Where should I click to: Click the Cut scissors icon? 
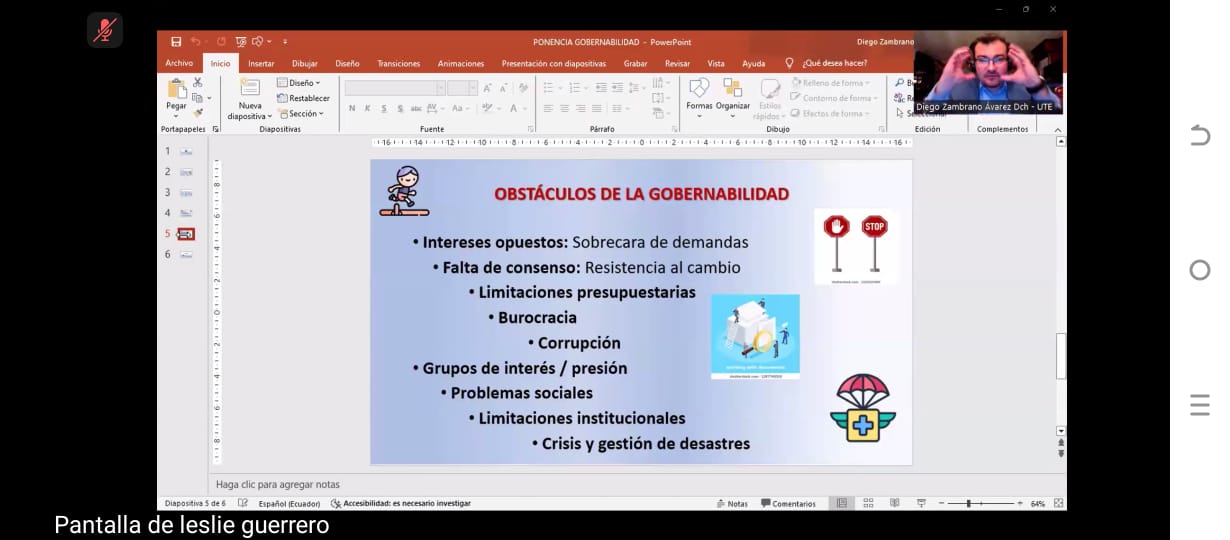pyautogui.click(x=198, y=82)
